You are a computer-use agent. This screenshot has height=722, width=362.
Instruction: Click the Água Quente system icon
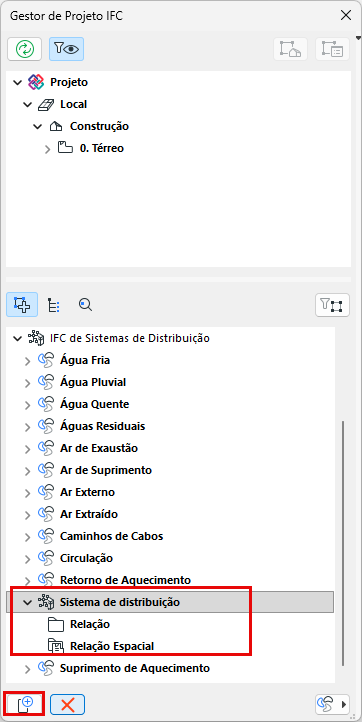pos(47,404)
